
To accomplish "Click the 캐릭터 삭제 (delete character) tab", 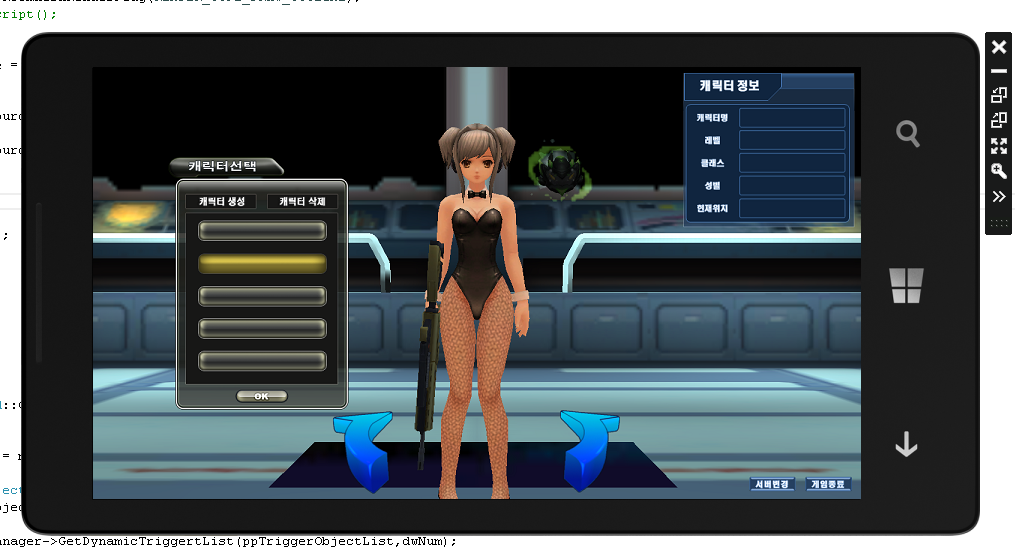I will (302, 201).
